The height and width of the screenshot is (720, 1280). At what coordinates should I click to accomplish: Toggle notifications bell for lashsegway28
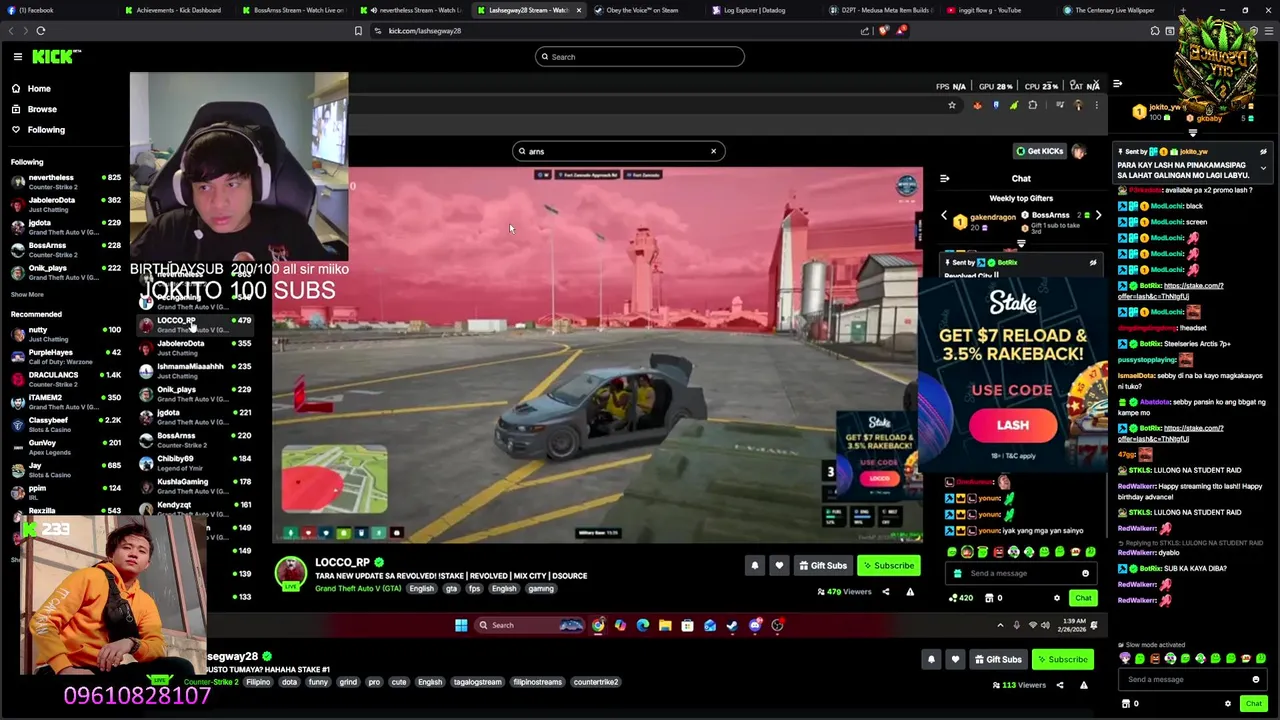(x=931, y=660)
